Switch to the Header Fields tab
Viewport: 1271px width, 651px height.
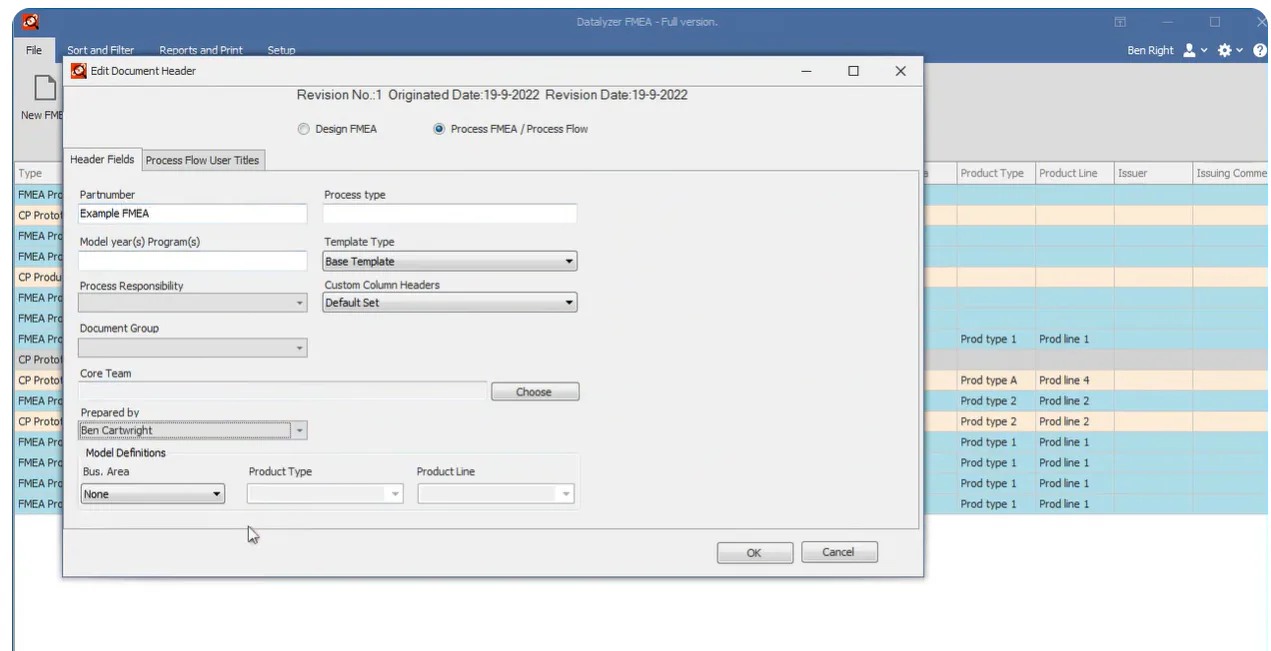(x=102, y=160)
